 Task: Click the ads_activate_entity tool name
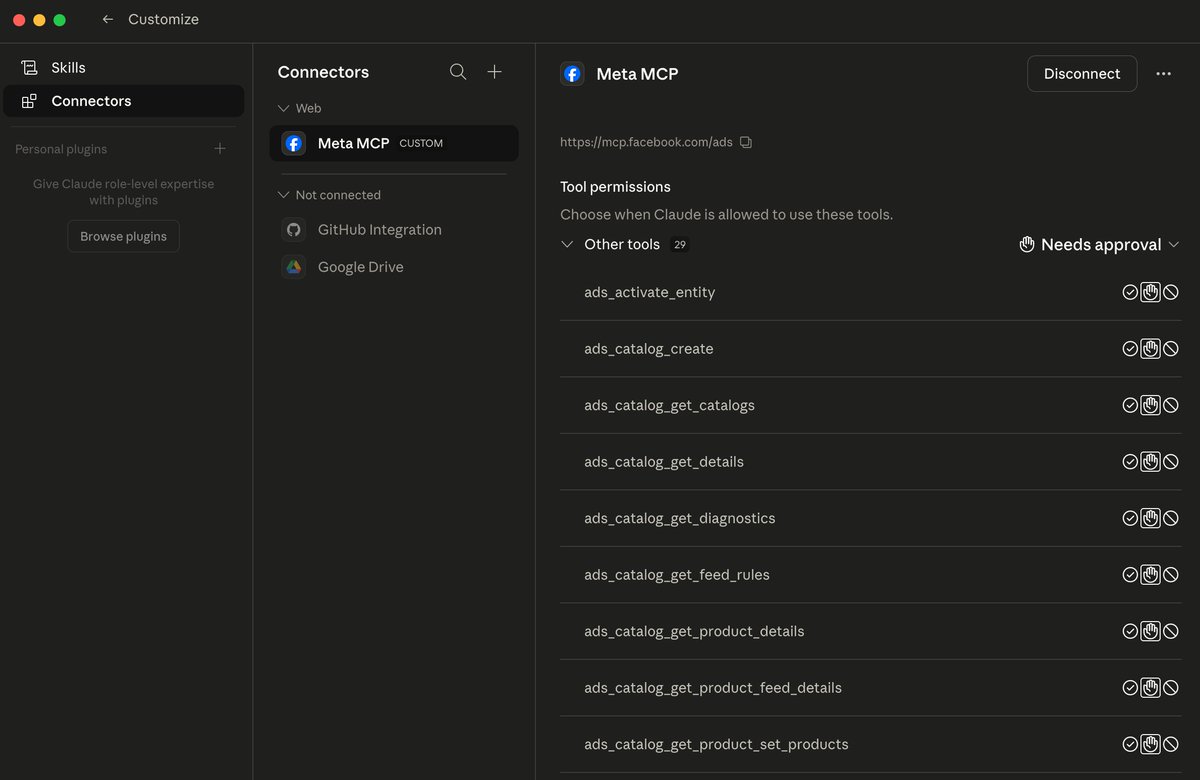tap(650, 293)
